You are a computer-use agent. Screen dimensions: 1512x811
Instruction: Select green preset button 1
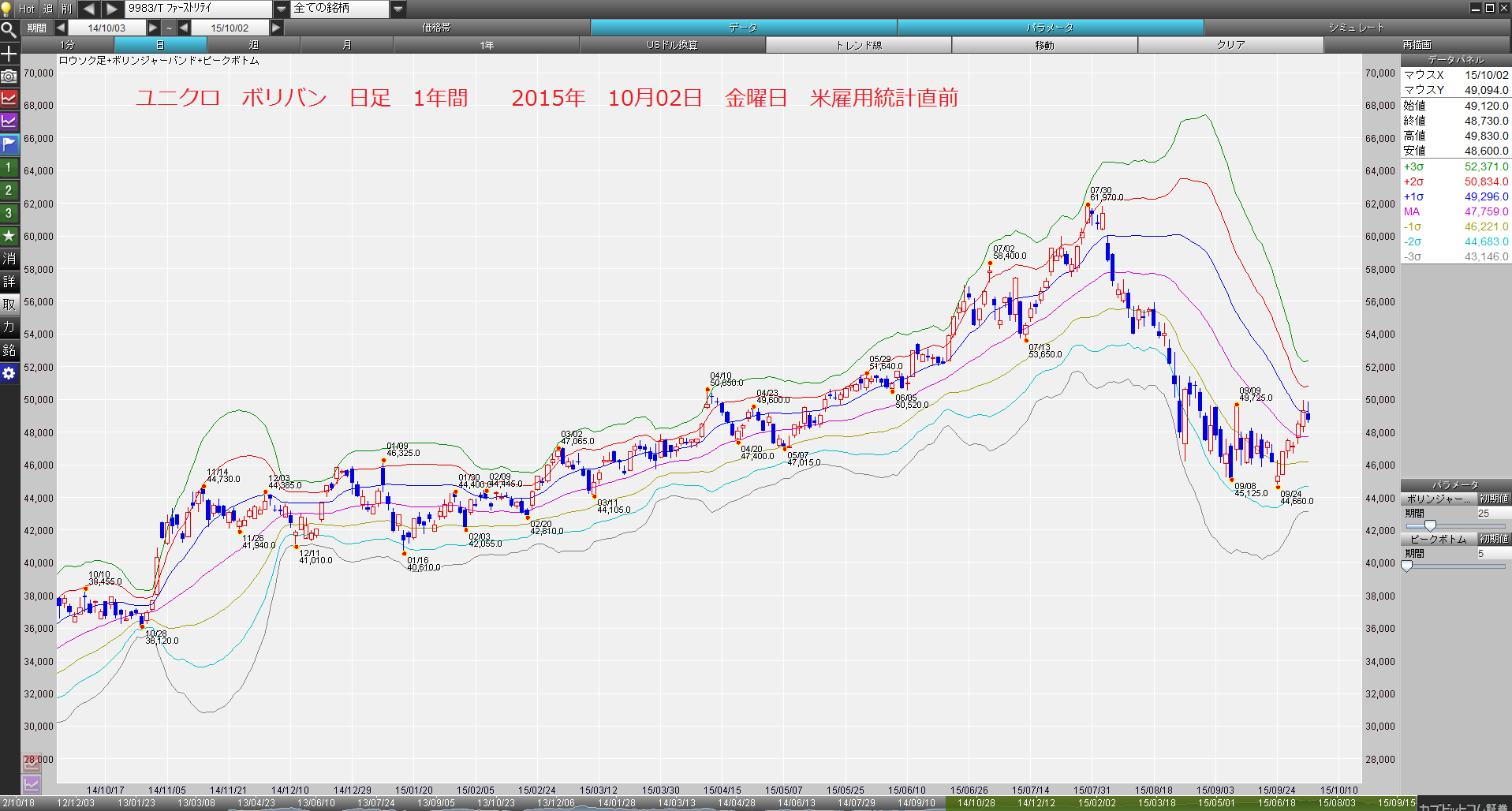(x=9, y=167)
